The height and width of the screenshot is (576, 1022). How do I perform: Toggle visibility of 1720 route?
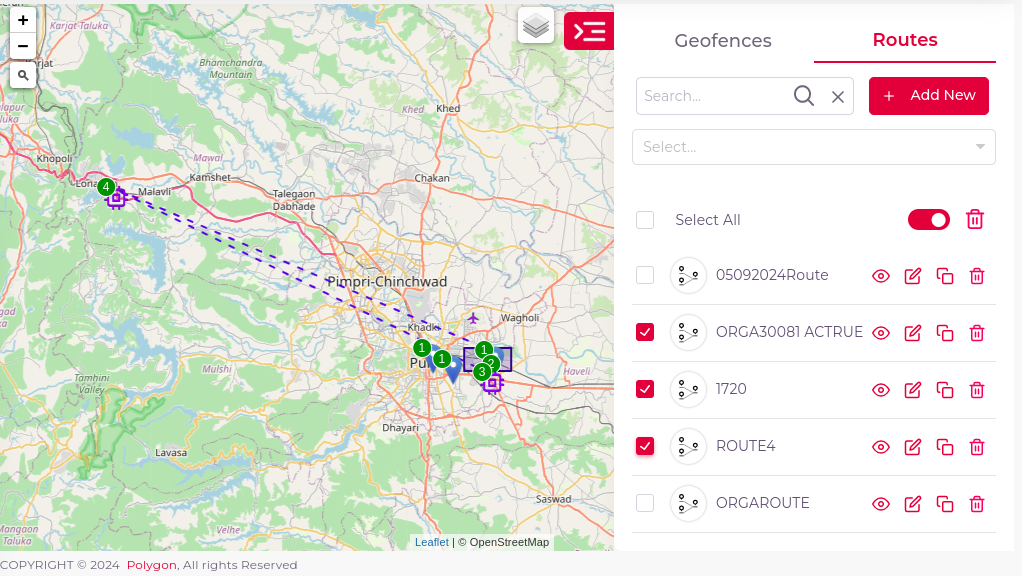(x=881, y=390)
